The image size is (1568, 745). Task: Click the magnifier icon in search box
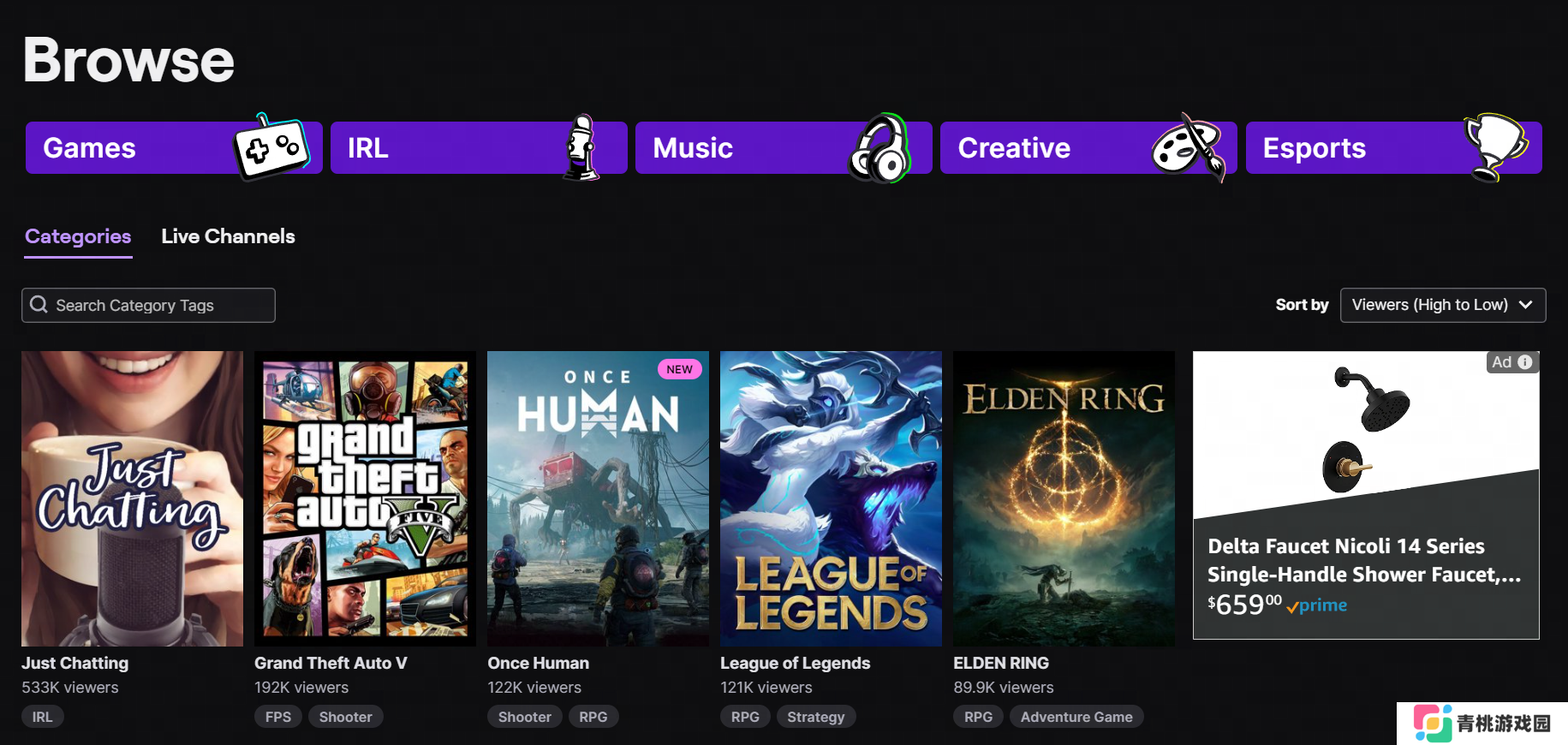39,304
